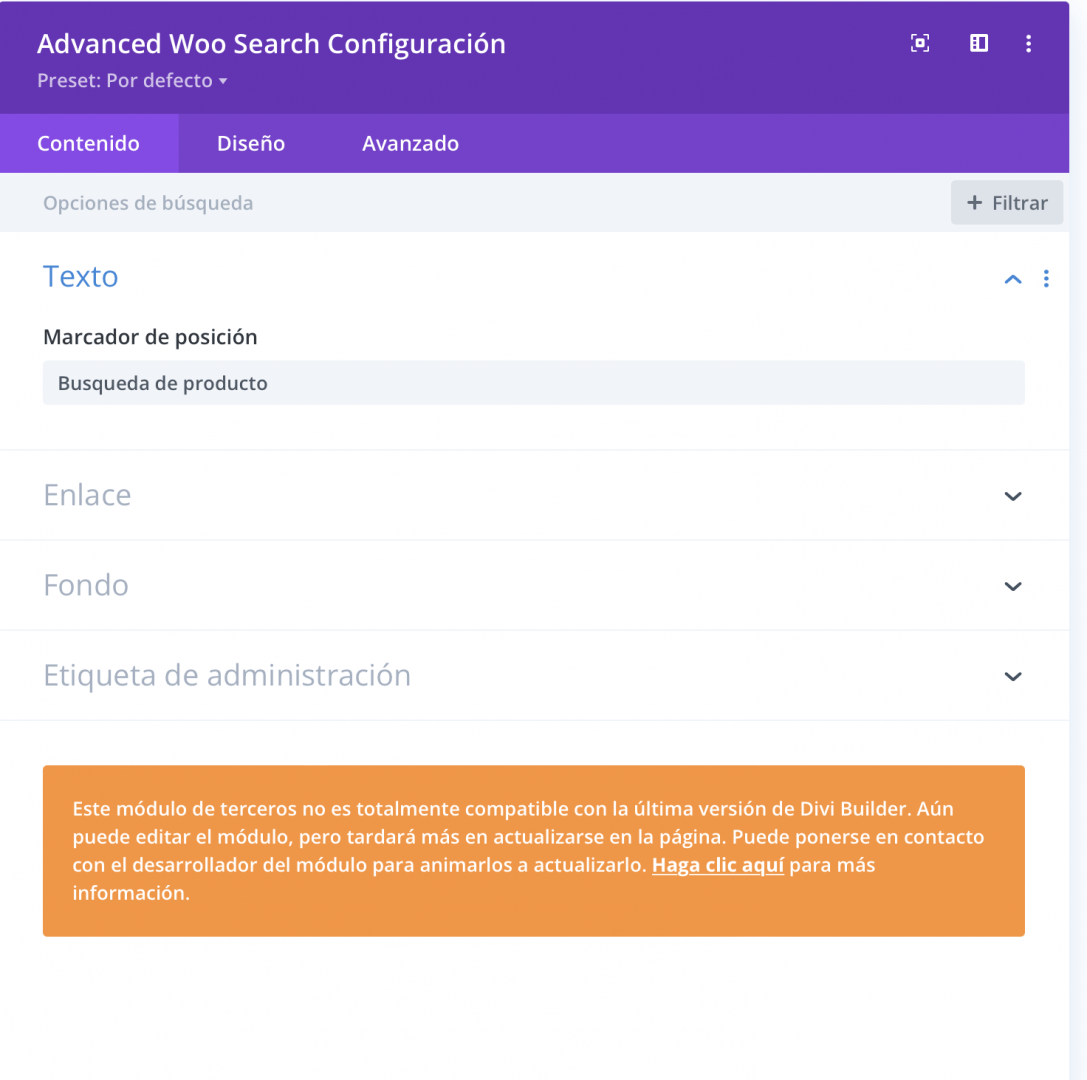The height and width of the screenshot is (1080, 1087).
Task: Switch to Contenido tab
Action: click(89, 143)
